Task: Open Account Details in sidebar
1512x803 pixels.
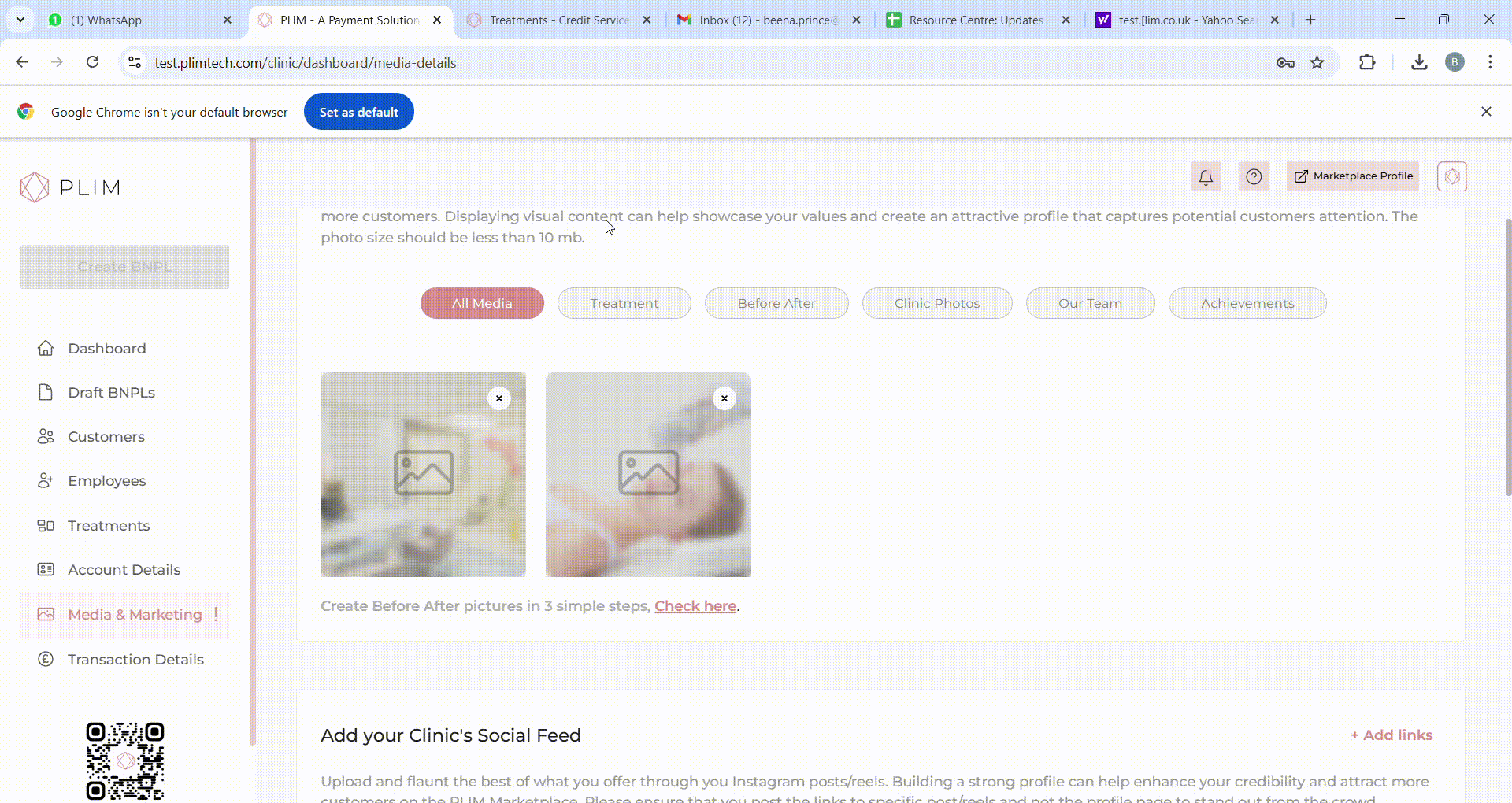Action: tap(124, 569)
